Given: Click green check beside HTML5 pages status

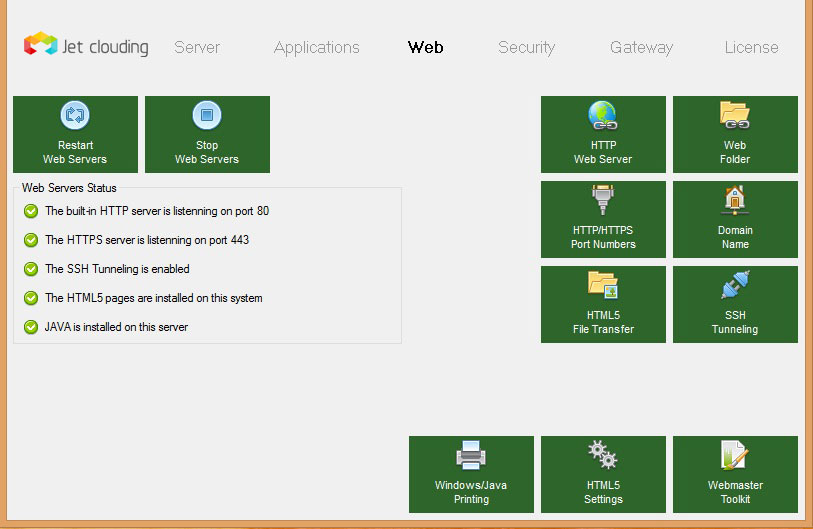Looking at the screenshot, I should (31, 298).
